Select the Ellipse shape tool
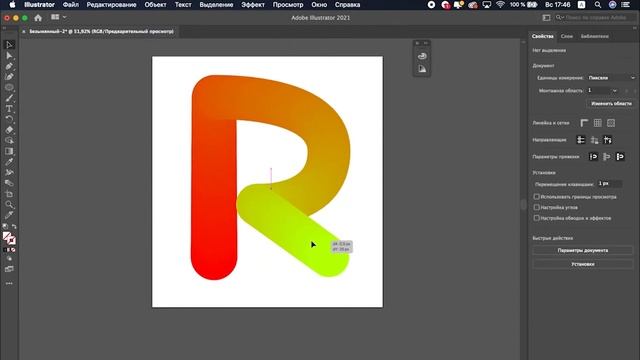Viewport: 640px width, 360px height. pos(9,87)
